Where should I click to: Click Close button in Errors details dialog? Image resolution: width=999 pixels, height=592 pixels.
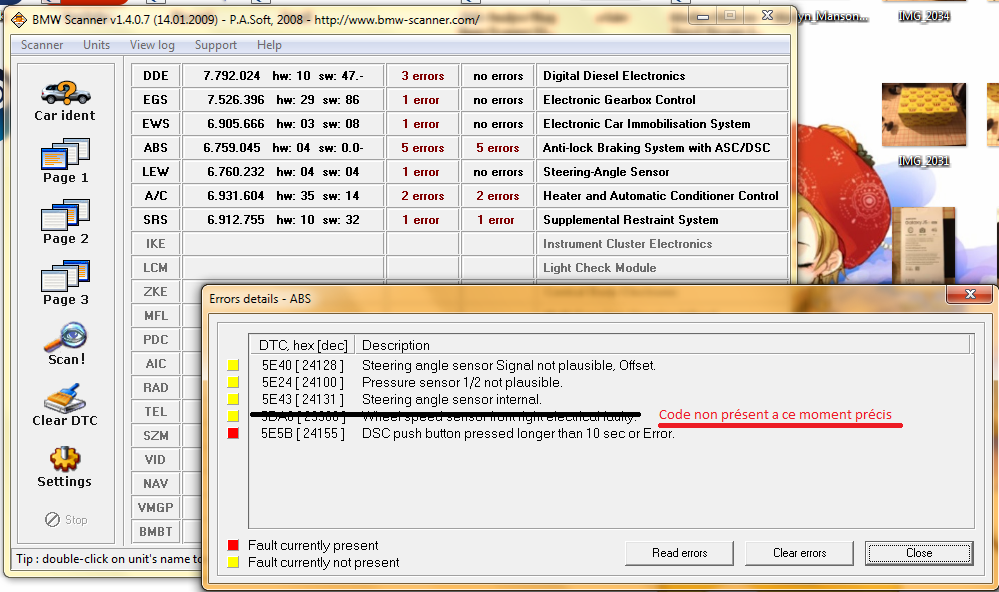919,553
